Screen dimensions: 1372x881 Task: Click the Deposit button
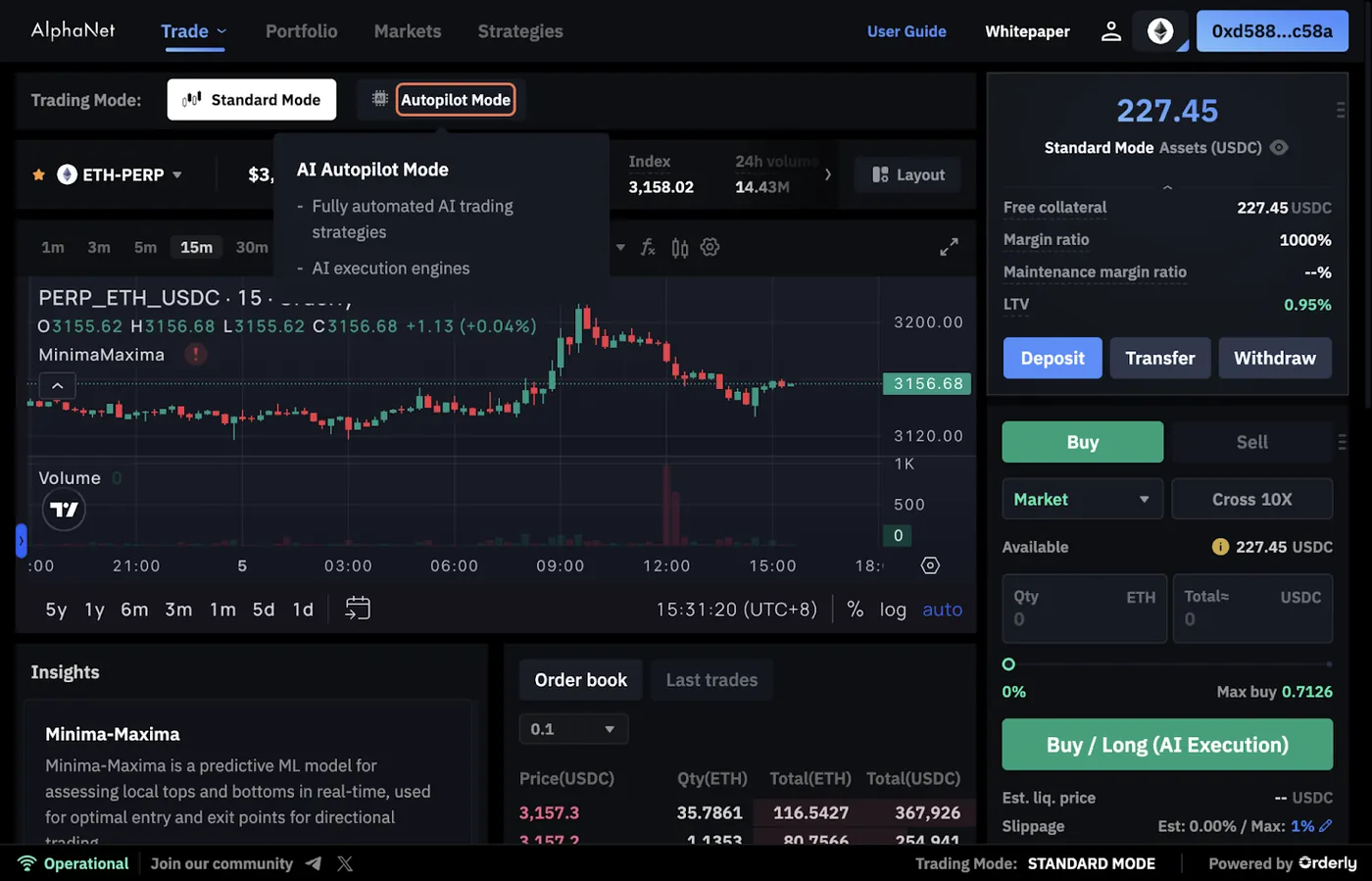[1053, 358]
